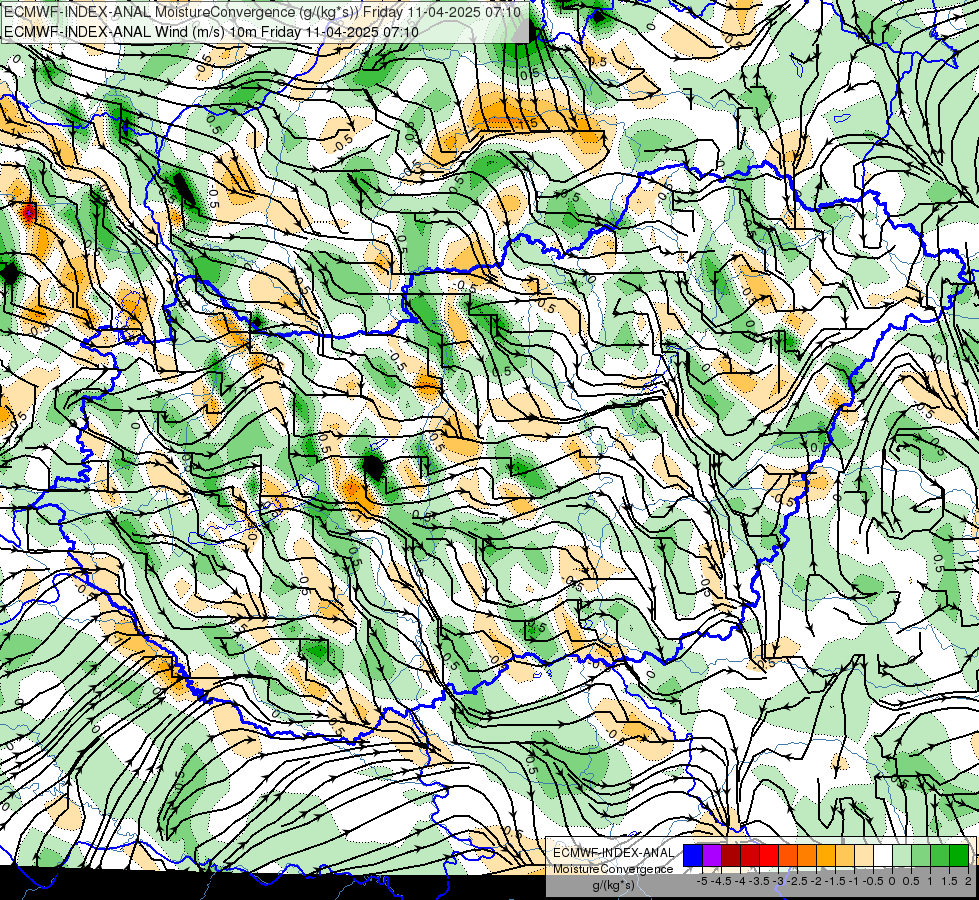Click the -4.5 tick label in the legend
This screenshot has width=979, height=900.
pos(721,881)
